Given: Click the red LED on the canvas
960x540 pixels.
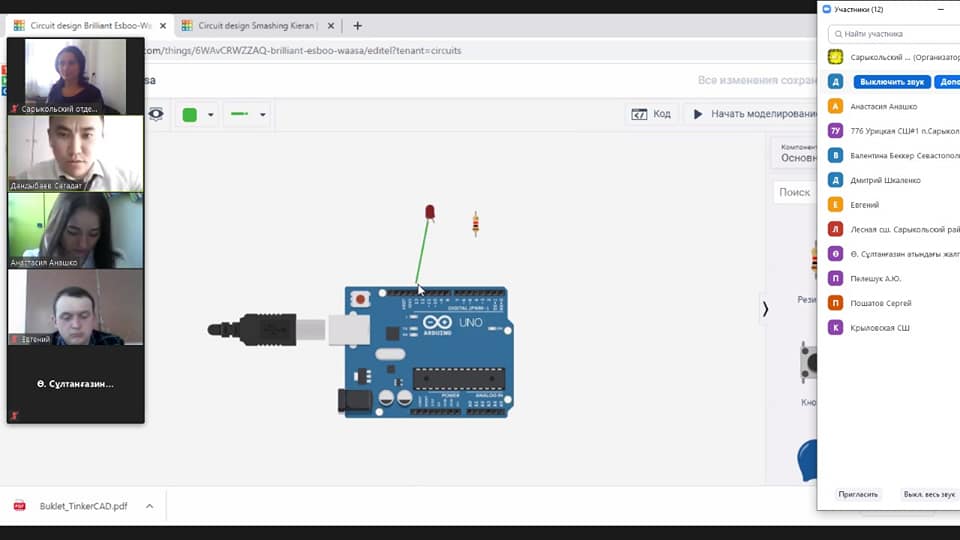Looking at the screenshot, I should 430,212.
